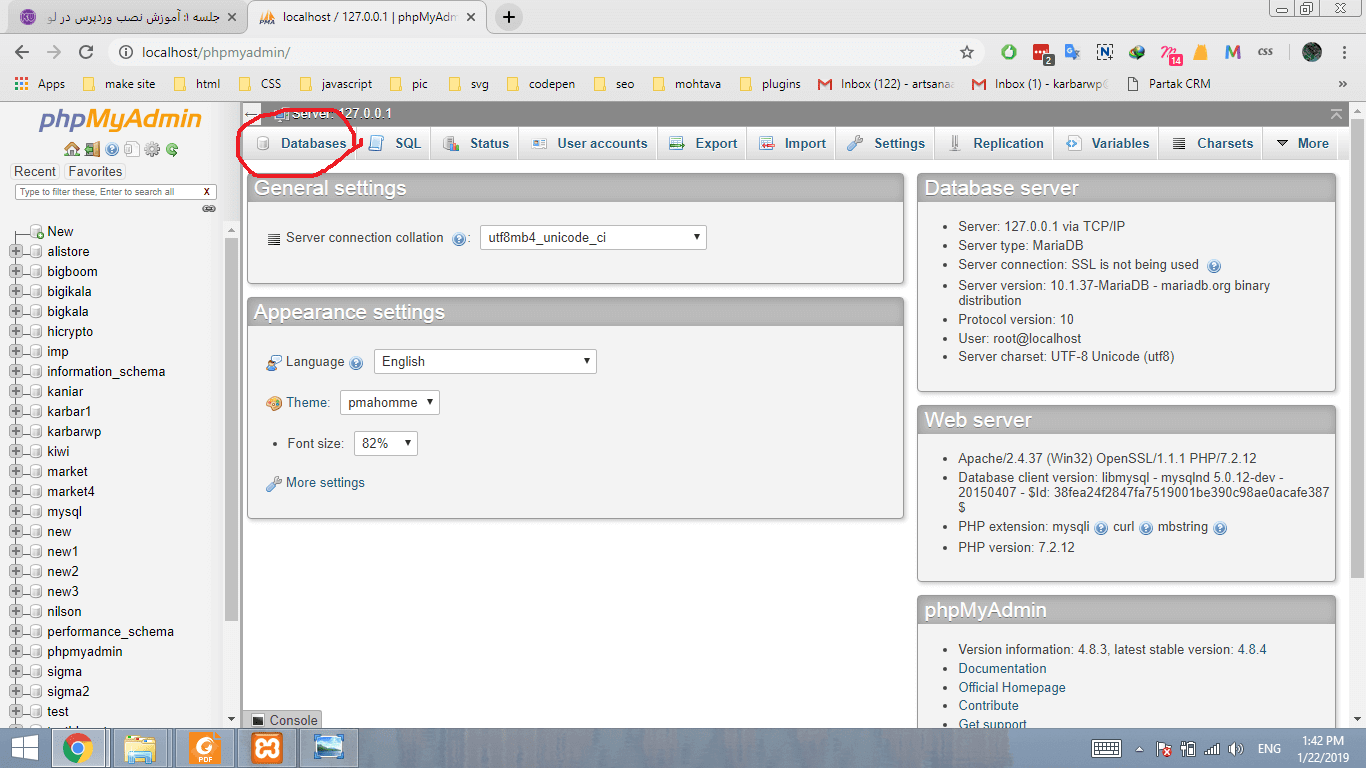1366x768 pixels.
Task: Expand the alistore database tree node
Action: [16, 251]
